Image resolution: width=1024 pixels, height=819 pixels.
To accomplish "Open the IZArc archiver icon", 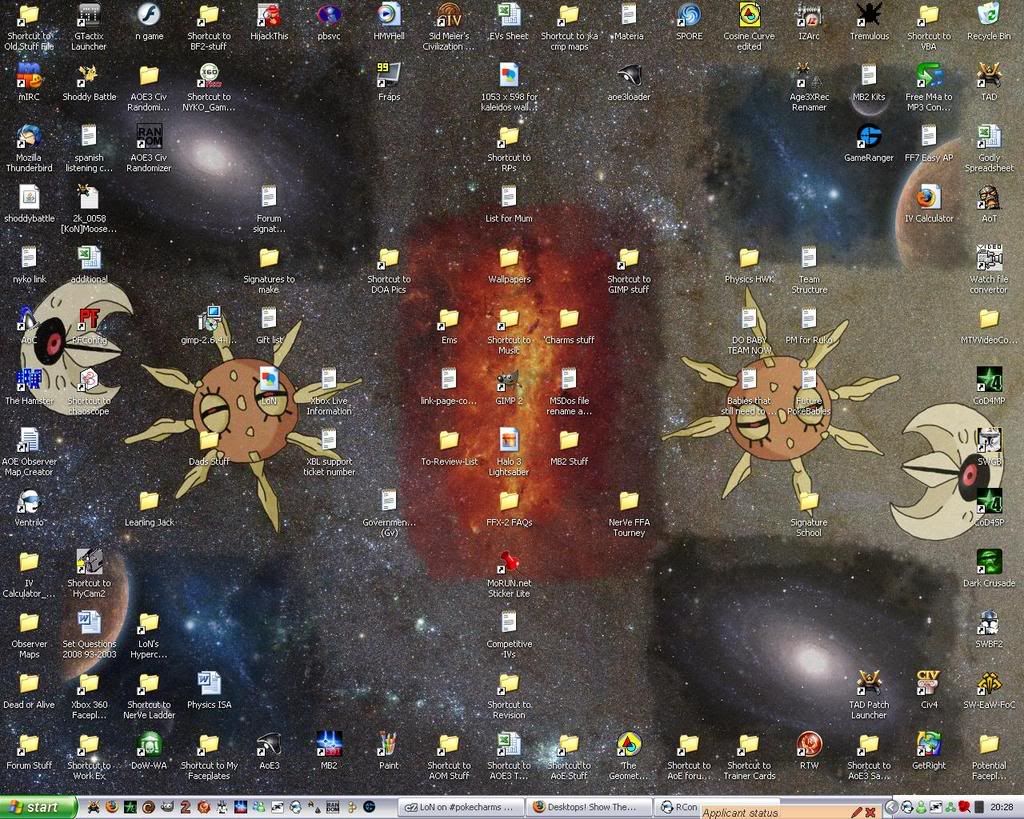I will (808, 16).
